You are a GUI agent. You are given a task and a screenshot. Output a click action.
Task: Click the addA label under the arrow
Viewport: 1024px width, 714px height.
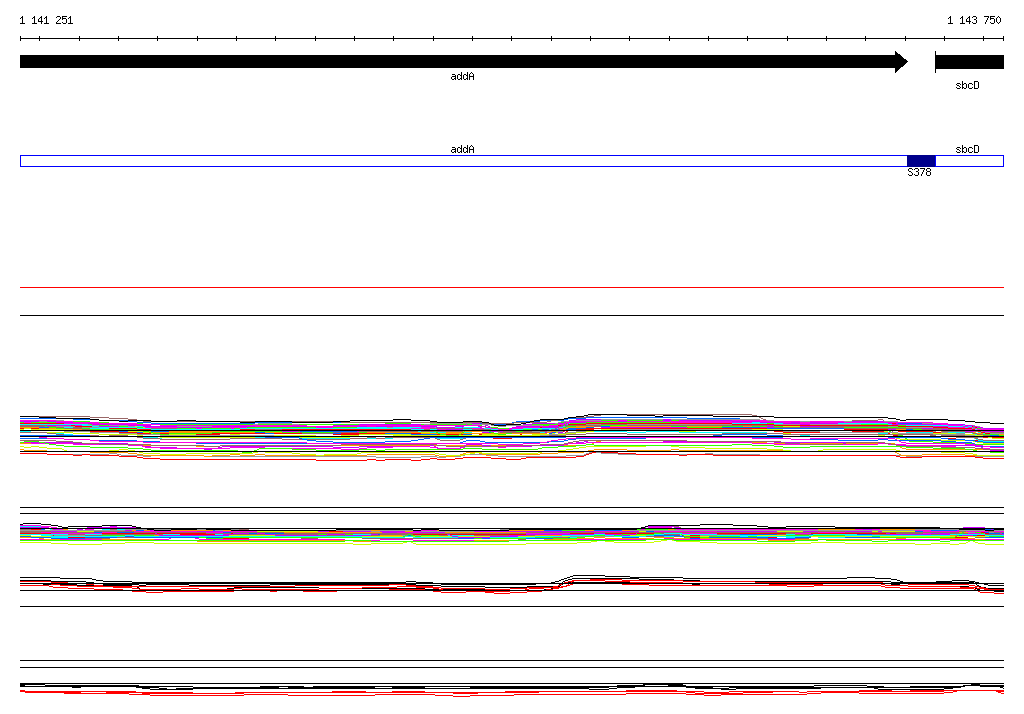[462, 76]
